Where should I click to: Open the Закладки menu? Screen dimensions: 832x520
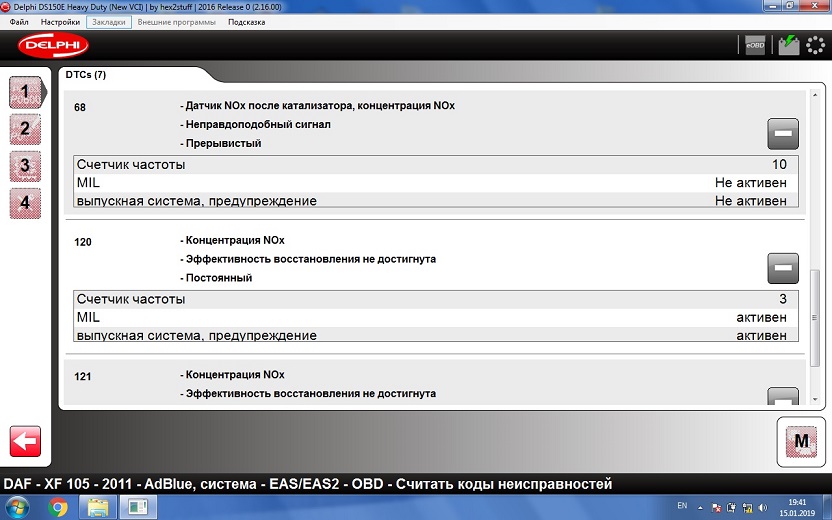(x=109, y=22)
